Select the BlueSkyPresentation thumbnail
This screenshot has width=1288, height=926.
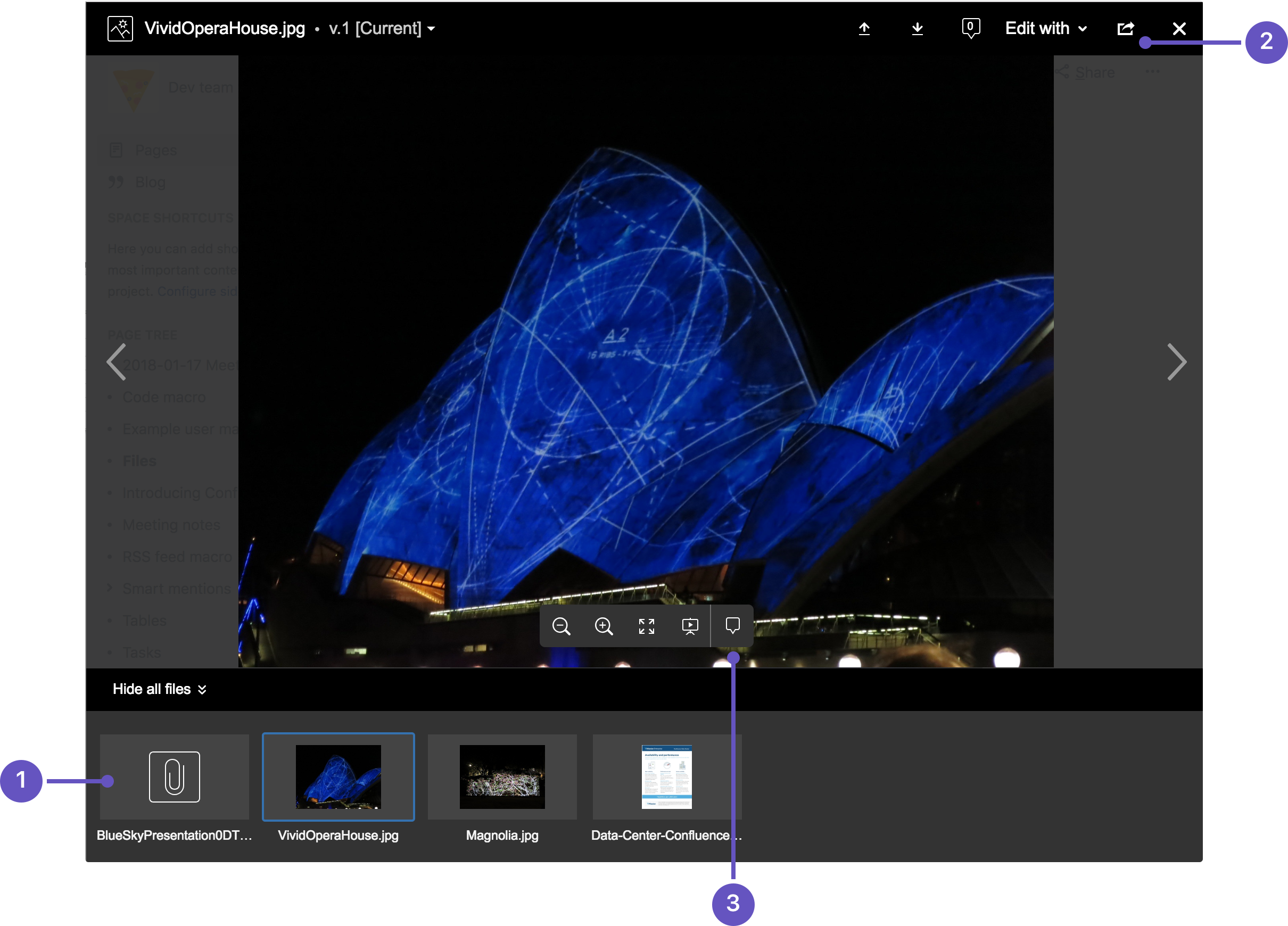point(175,776)
